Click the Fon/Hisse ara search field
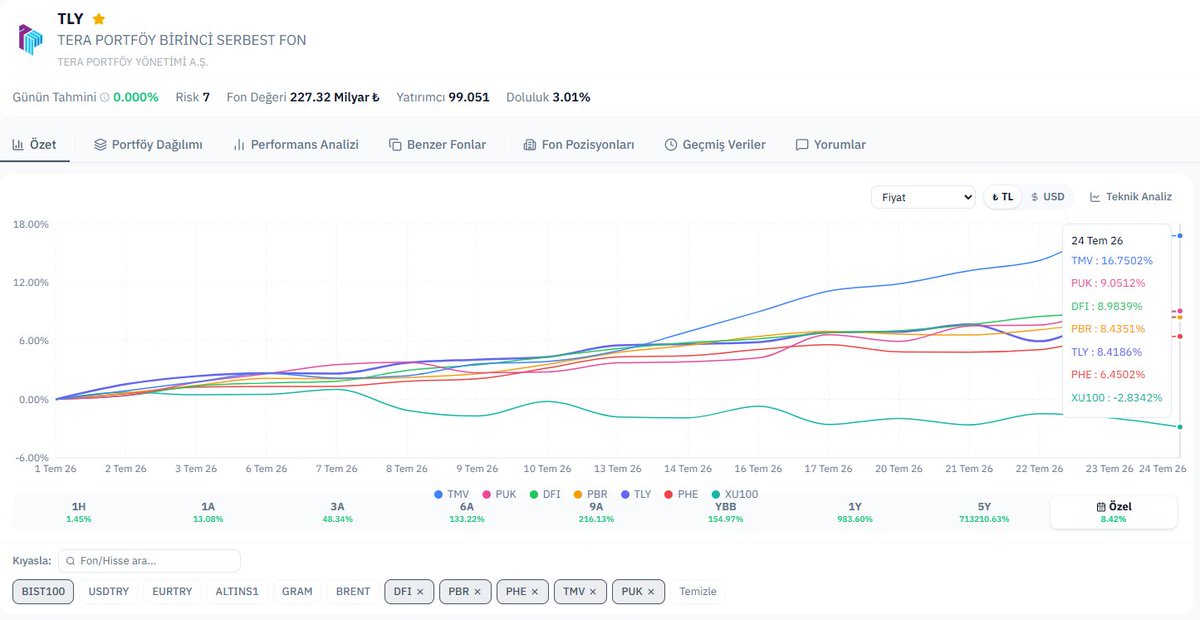Screen dimensions: 1200x620 [149, 561]
